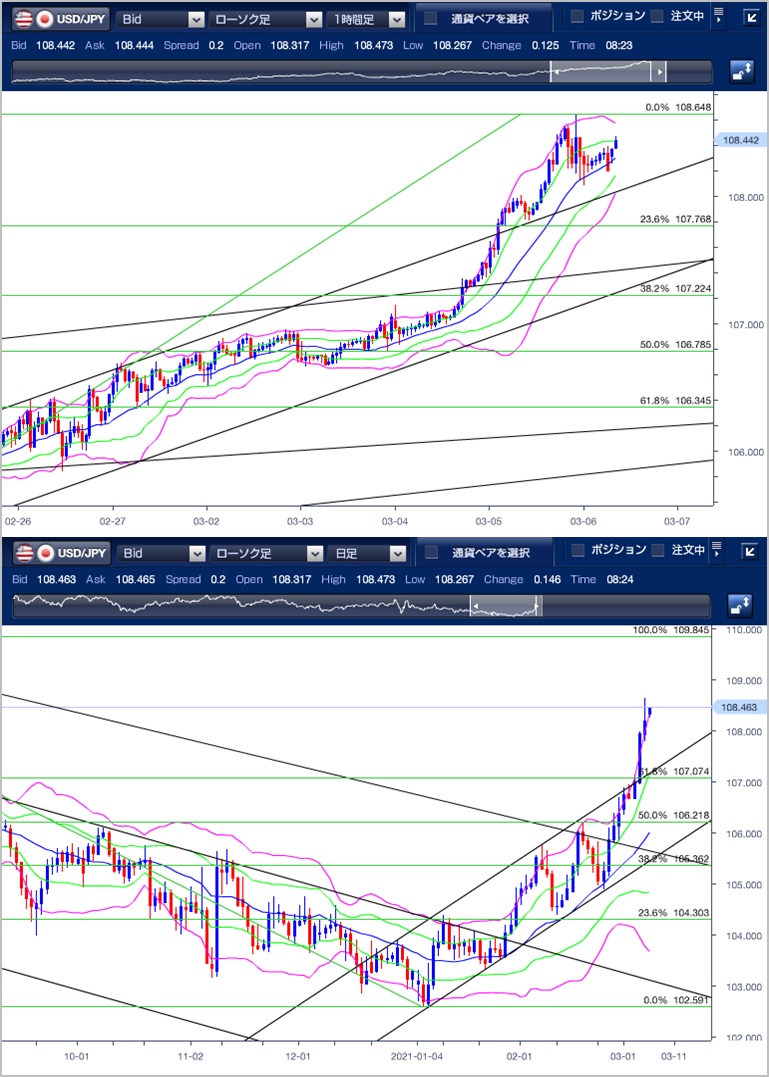769x1077 pixels.
Task: Click the detach window arrow icon in bottom chart
Action: click(x=750, y=552)
